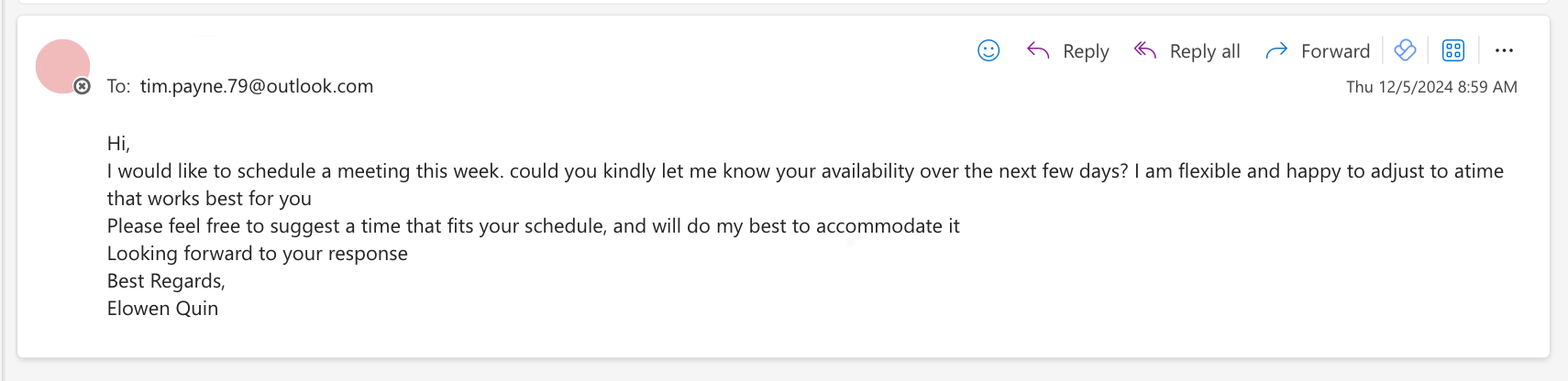Click the 'Please feel free to suggest' line
The width and height of the screenshot is (1568, 381).
pyautogui.click(x=533, y=226)
